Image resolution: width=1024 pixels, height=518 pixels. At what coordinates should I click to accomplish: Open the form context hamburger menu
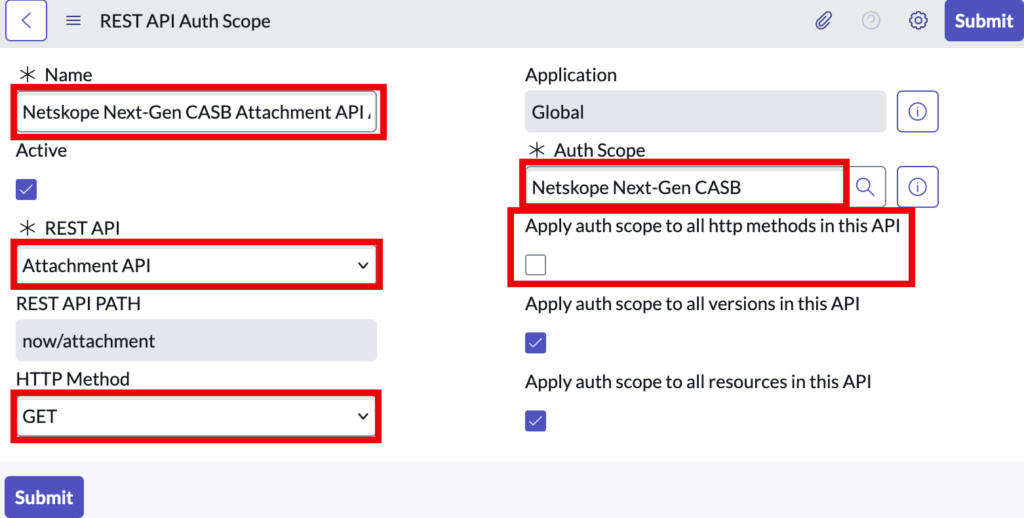click(x=73, y=21)
